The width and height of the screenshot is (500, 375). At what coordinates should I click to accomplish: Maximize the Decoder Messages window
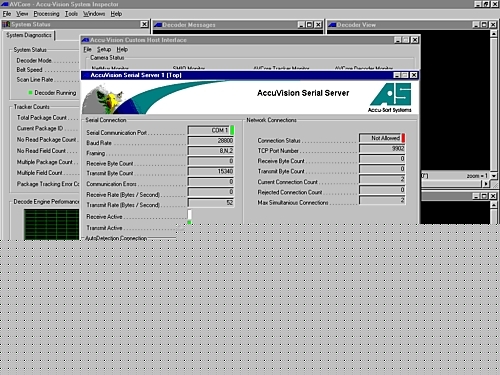pos(309,25)
